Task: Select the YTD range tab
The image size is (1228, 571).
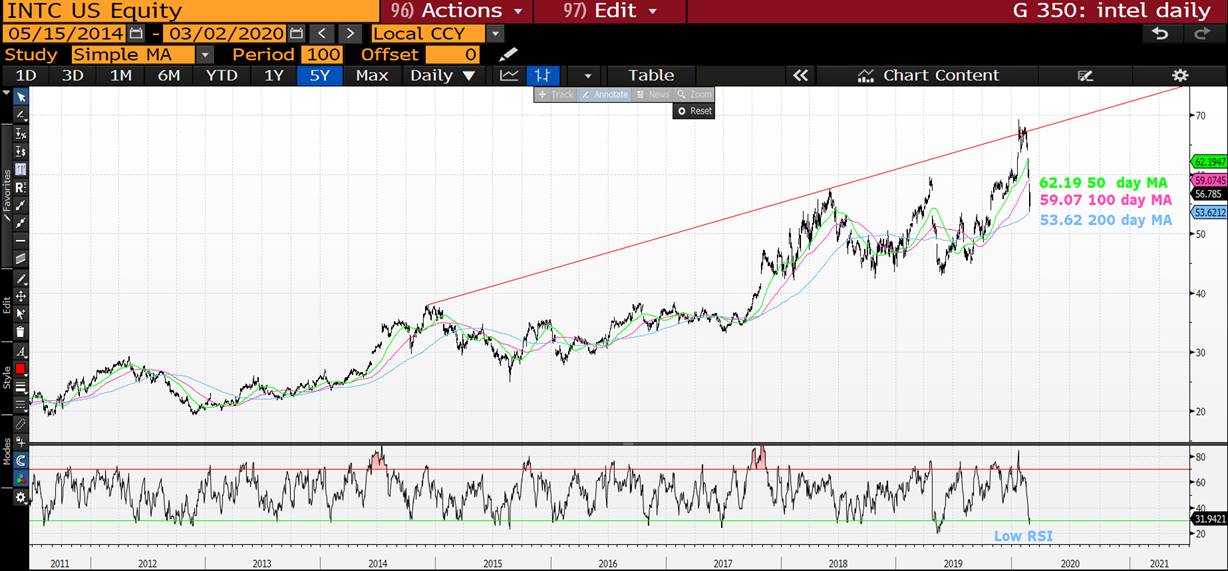Action: point(221,75)
